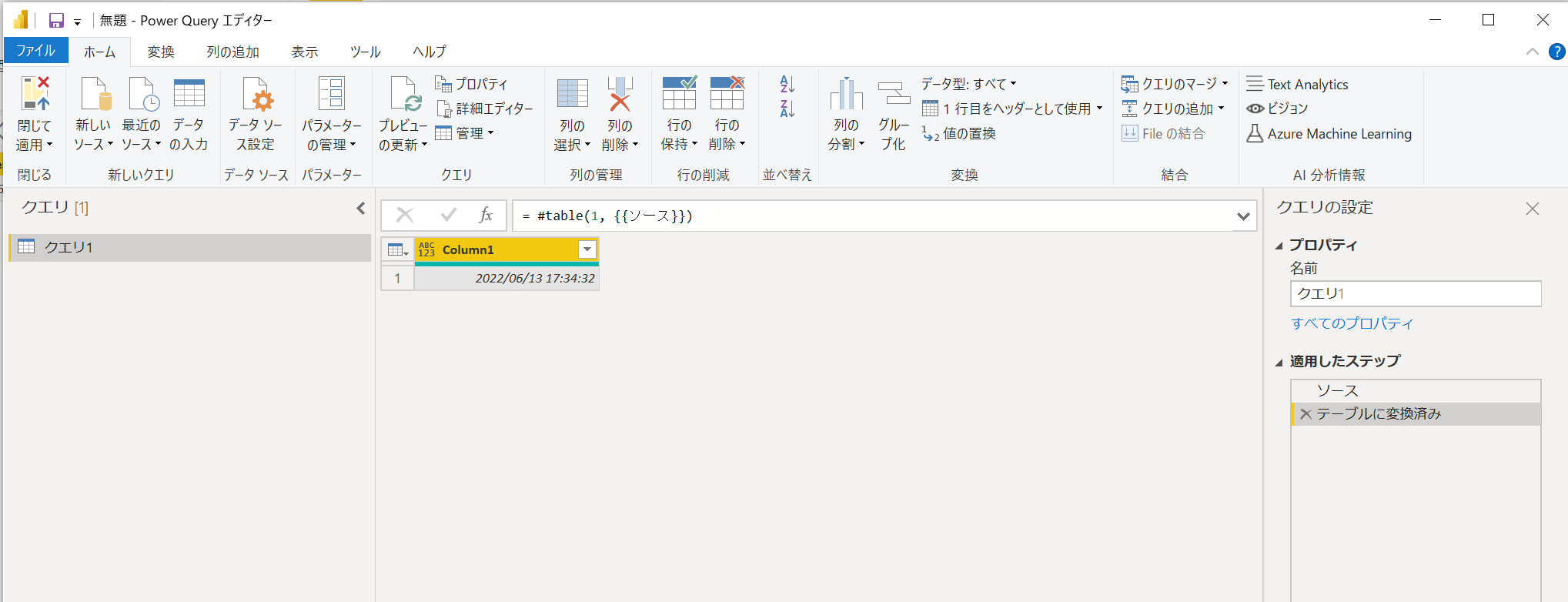Viewport: 1568px width, 602px height.
Task: Change Column1 data type ABC123 icon
Action: pyautogui.click(x=426, y=249)
